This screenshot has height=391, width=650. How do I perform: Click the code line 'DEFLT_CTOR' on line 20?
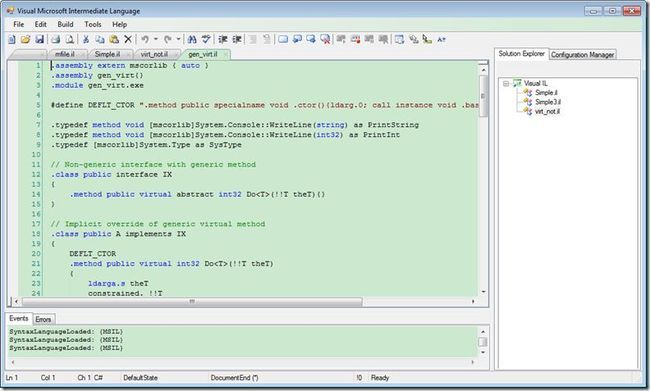[x=92, y=254]
